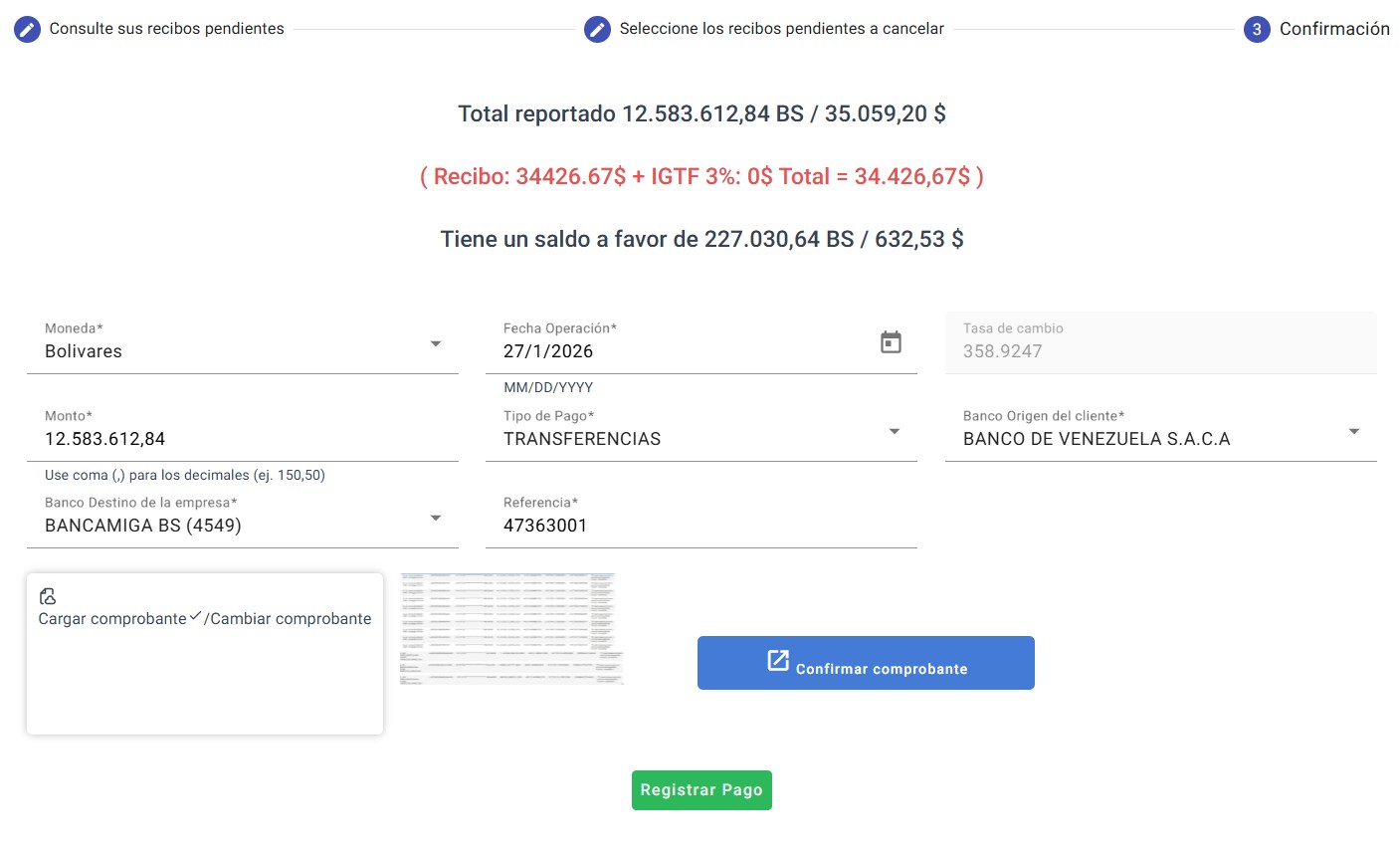Click the file upload icon in comprobante box

48,596
